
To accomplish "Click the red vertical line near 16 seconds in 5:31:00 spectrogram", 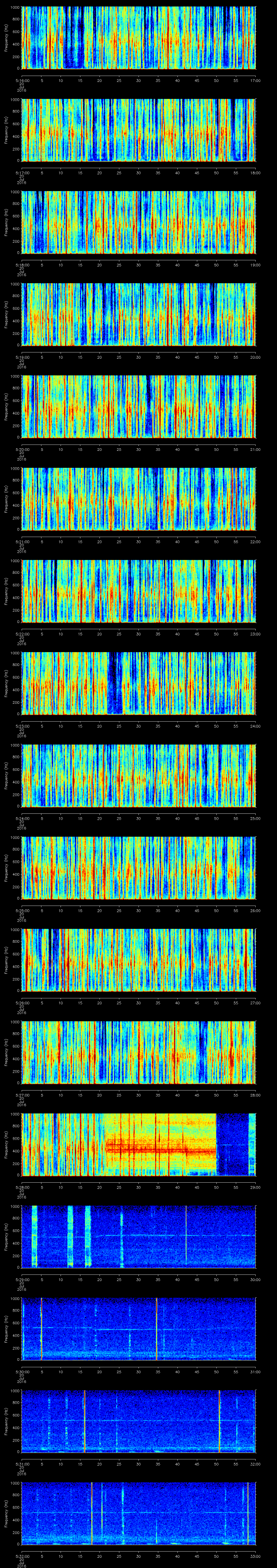I will coord(85,1421).
